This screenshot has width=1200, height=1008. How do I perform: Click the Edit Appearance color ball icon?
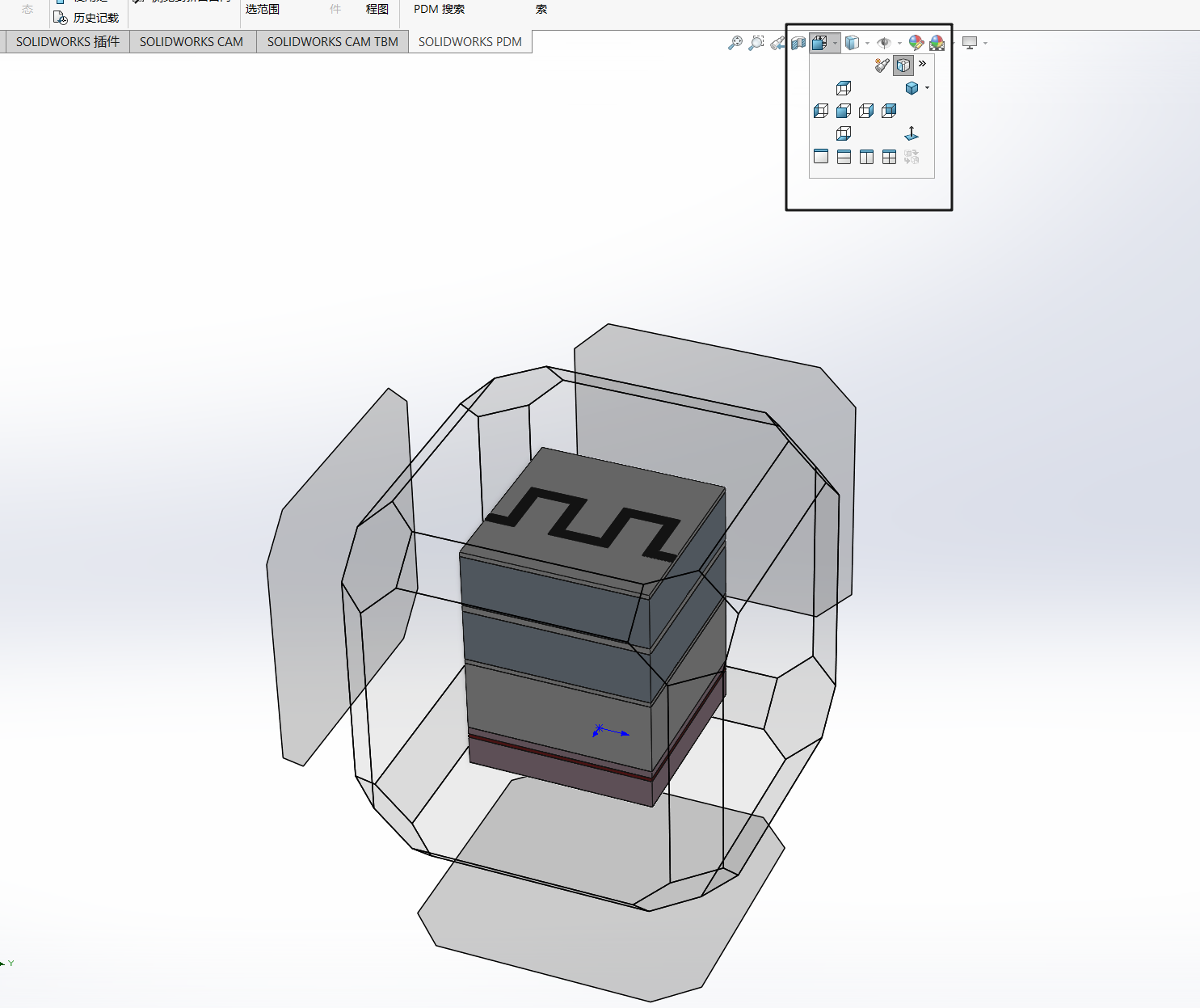[x=916, y=43]
